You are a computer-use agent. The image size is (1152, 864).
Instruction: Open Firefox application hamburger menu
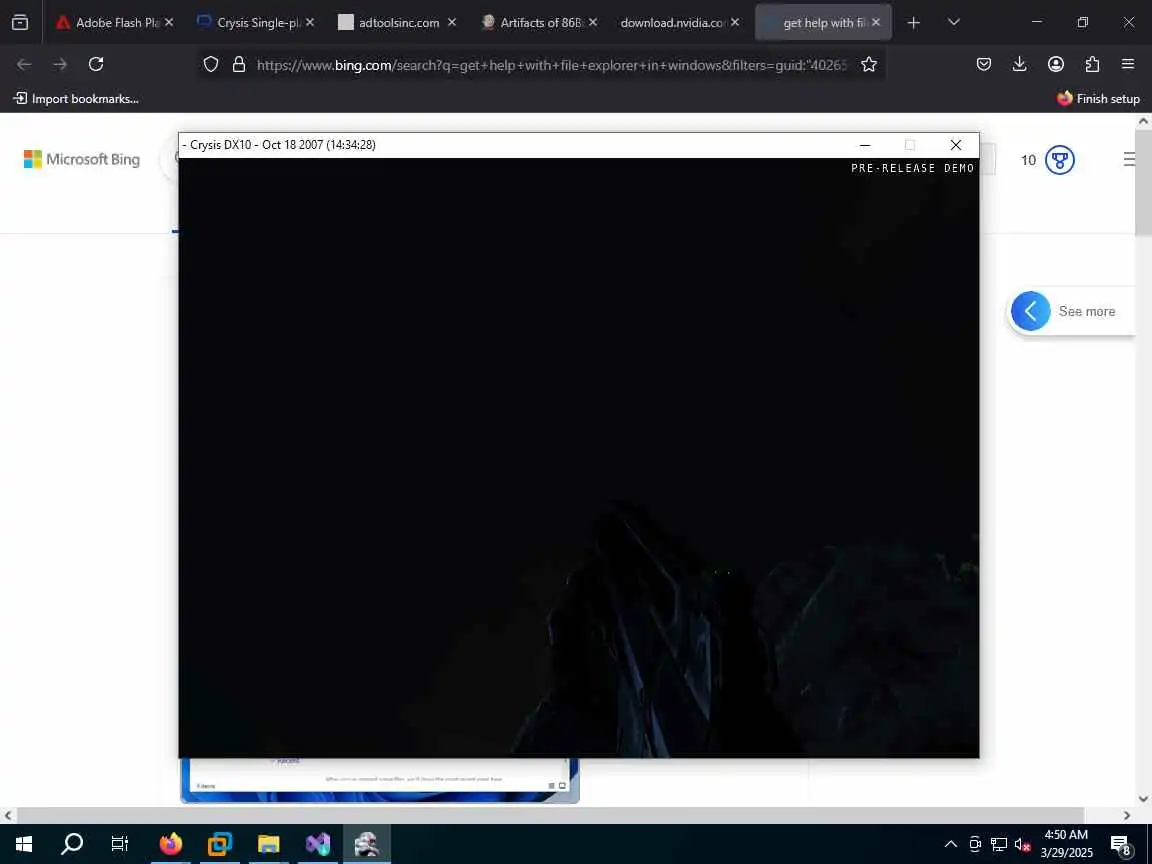[x=1128, y=65]
